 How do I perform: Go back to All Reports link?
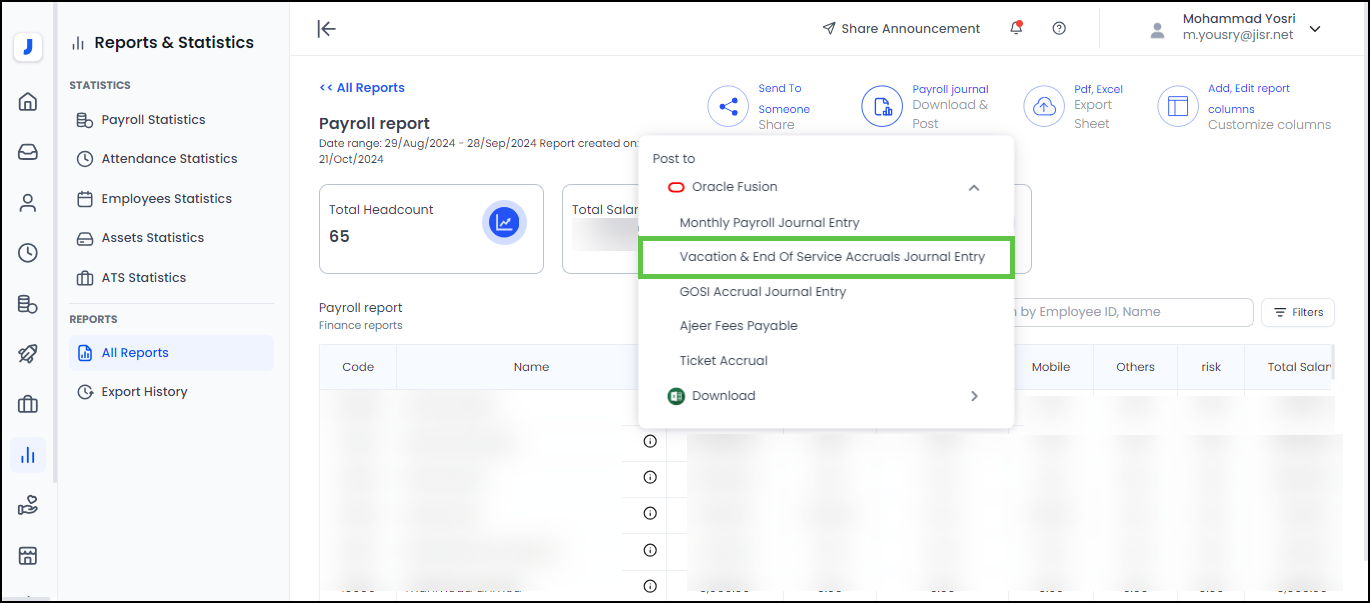(x=362, y=88)
